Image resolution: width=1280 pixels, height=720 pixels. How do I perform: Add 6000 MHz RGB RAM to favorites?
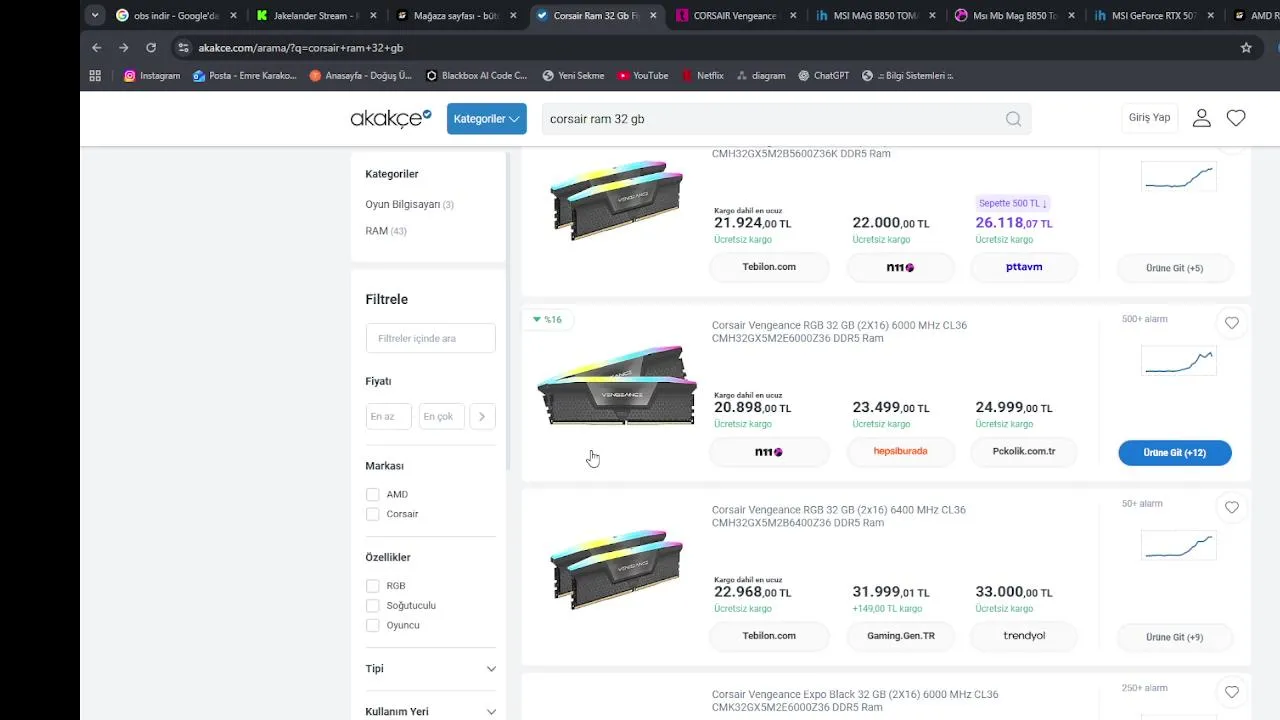(x=1232, y=323)
